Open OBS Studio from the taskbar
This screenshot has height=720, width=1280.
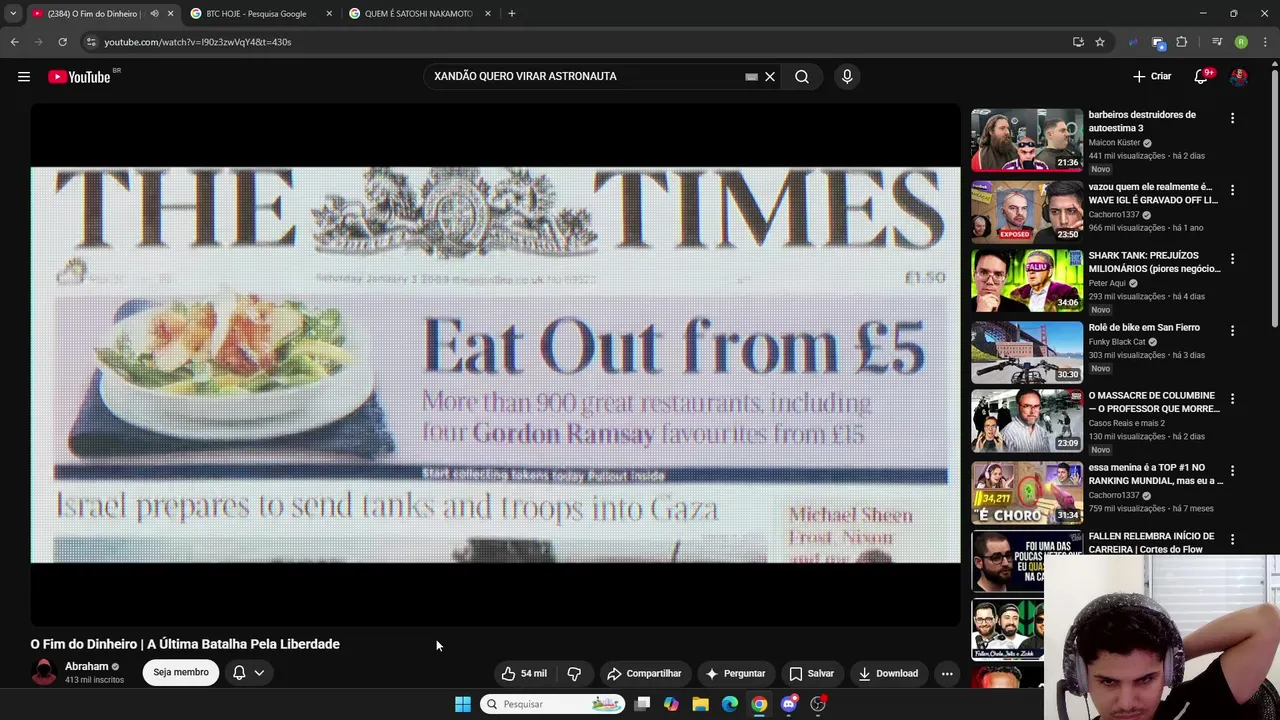click(818, 704)
